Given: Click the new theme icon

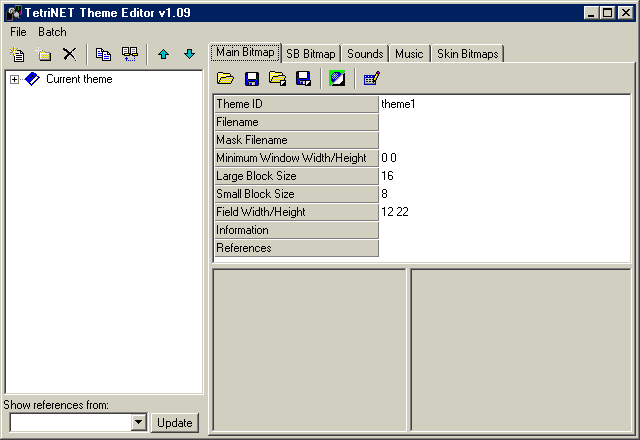Looking at the screenshot, I should click(17, 54).
